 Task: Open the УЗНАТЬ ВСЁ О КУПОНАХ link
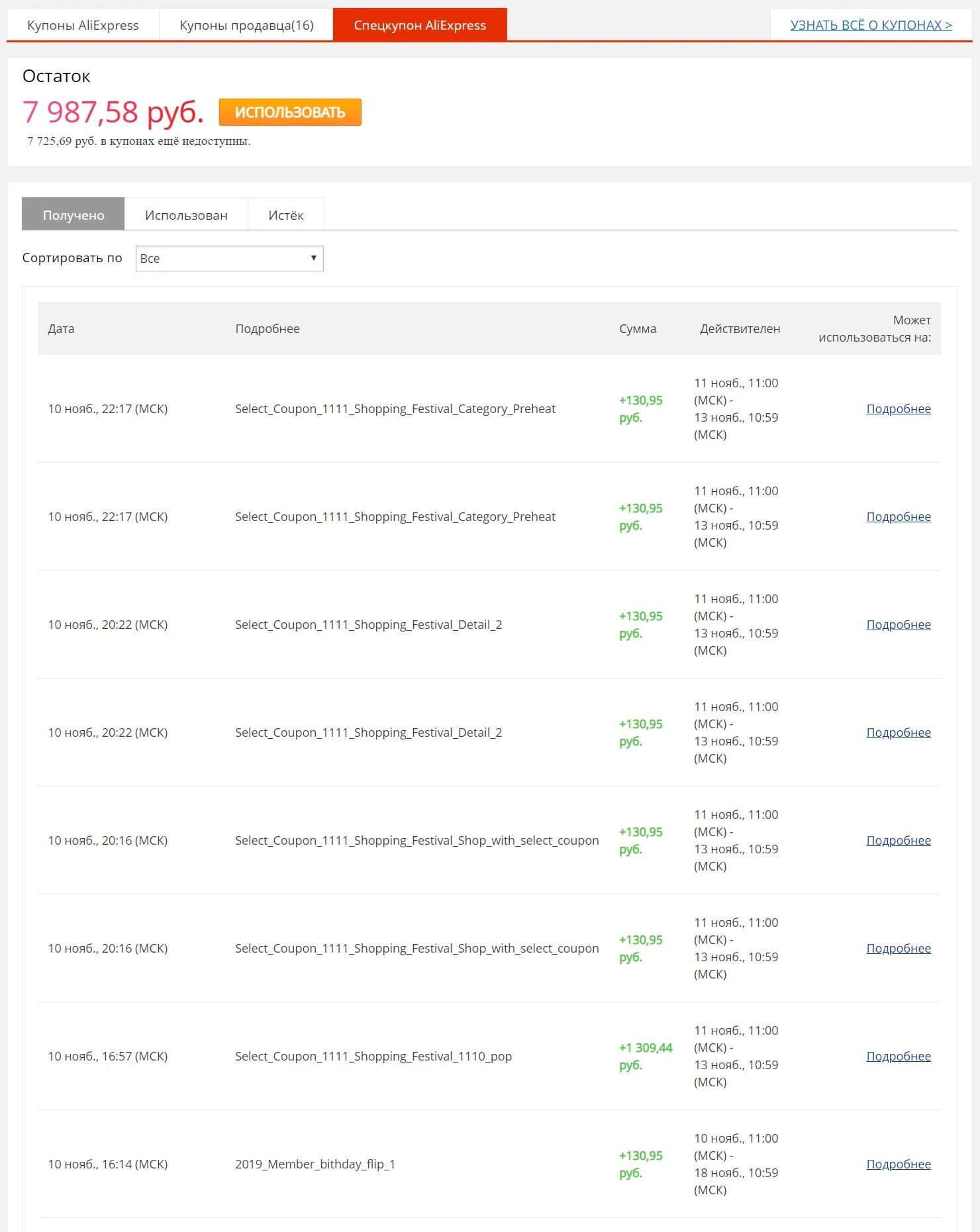(x=871, y=25)
